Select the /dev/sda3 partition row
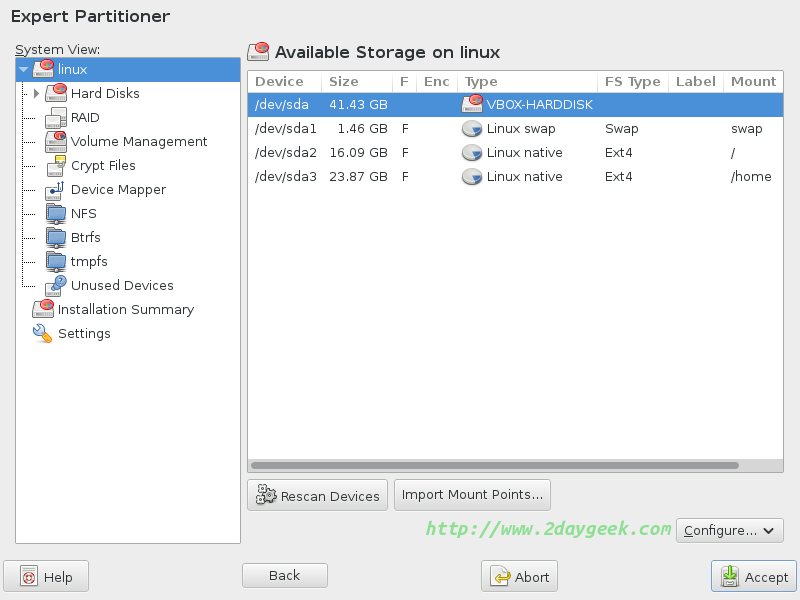The image size is (800, 600). [500, 177]
